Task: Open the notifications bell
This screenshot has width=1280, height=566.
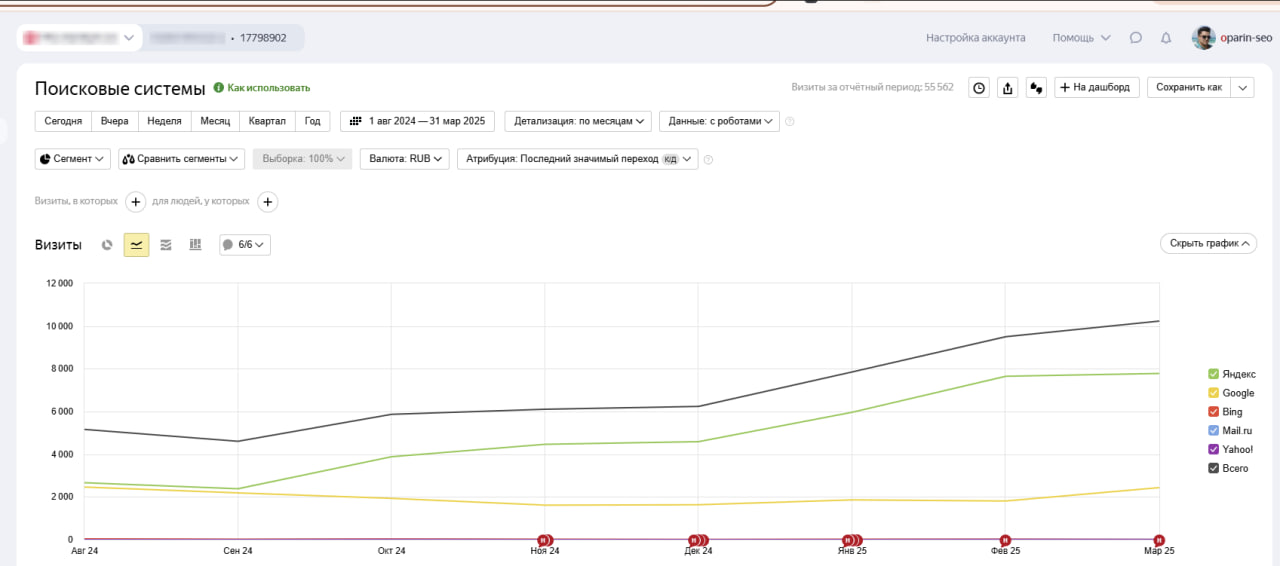Action: click(x=1166, y=38)
